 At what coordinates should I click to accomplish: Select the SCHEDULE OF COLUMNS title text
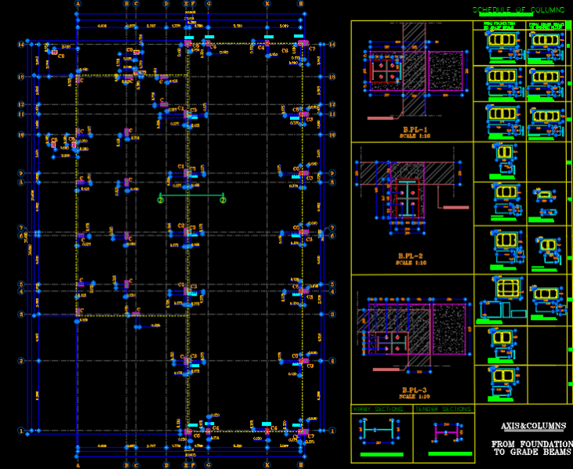[x=518, y=10]
